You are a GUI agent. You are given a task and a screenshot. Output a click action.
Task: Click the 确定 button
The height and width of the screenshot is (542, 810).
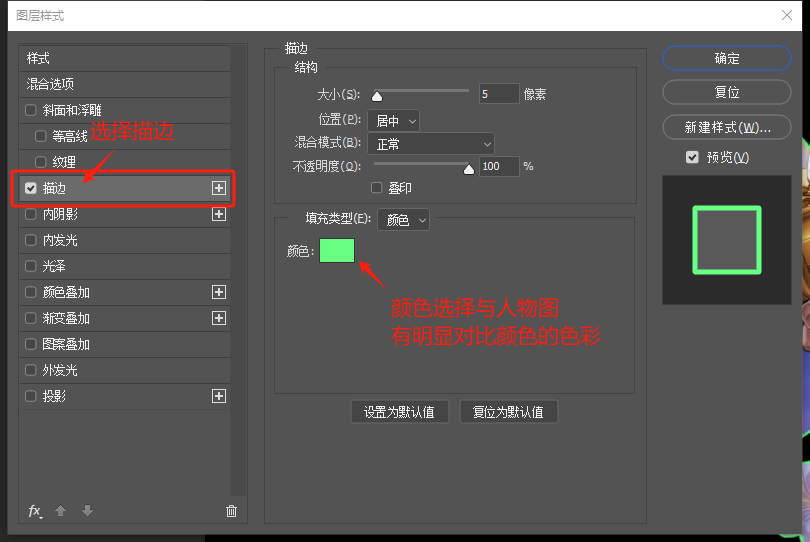(727, 58)
